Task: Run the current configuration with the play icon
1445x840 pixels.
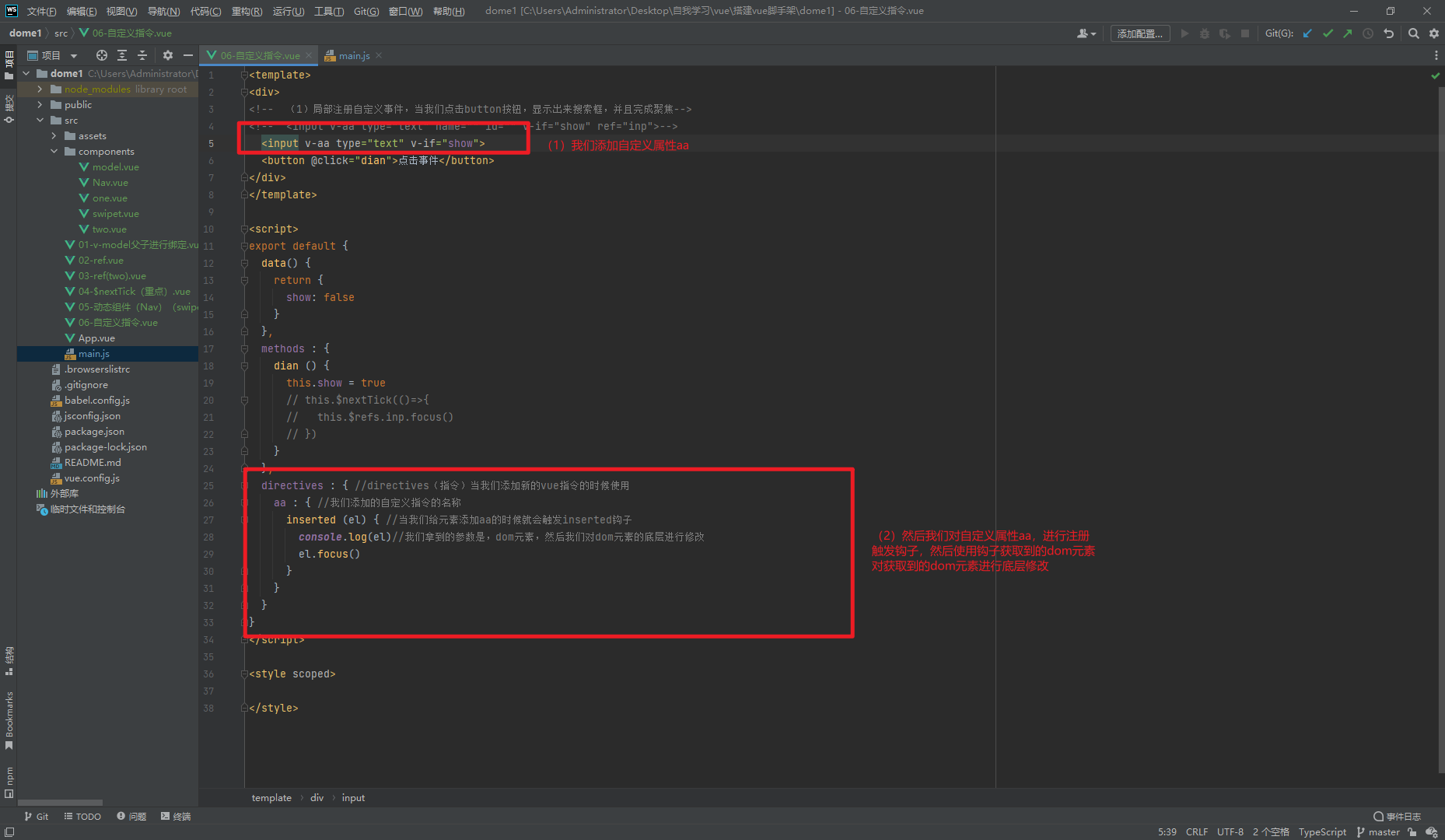Action: (1184, 33)
